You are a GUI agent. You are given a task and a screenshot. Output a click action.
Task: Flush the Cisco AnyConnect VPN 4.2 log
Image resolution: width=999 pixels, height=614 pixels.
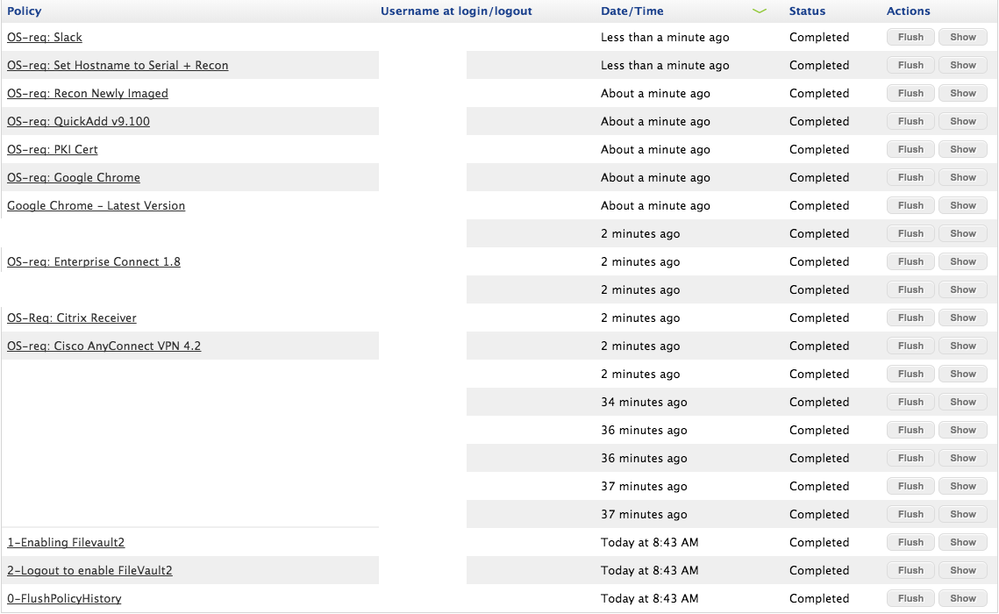(910, 345)
